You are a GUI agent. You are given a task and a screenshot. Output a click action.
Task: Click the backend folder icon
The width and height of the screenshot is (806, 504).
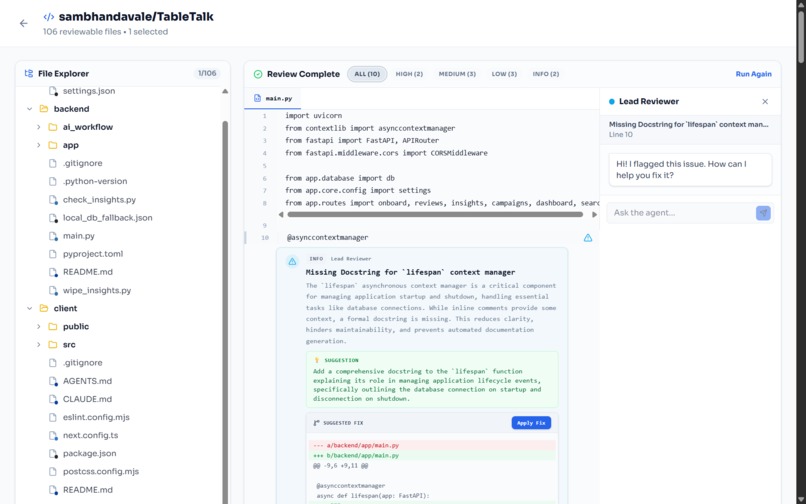point(44,109)
